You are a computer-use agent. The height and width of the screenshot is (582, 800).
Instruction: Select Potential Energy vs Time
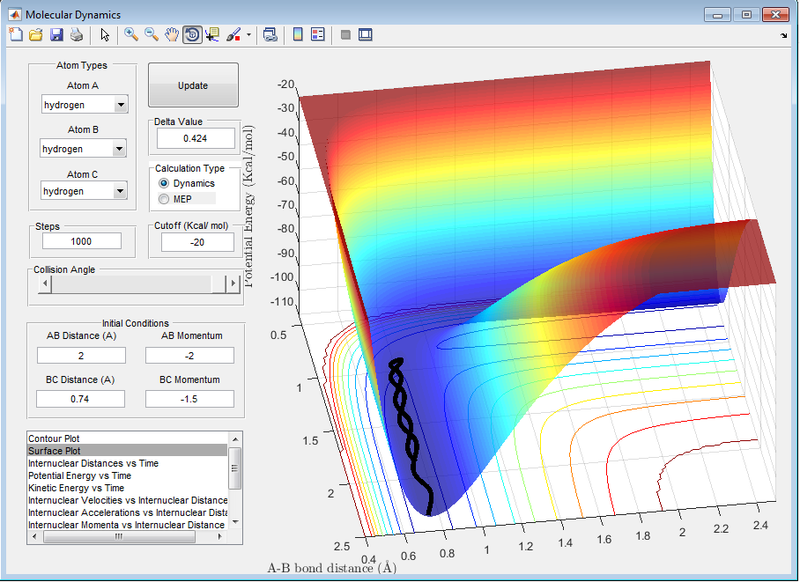click(x=127, y=475)
